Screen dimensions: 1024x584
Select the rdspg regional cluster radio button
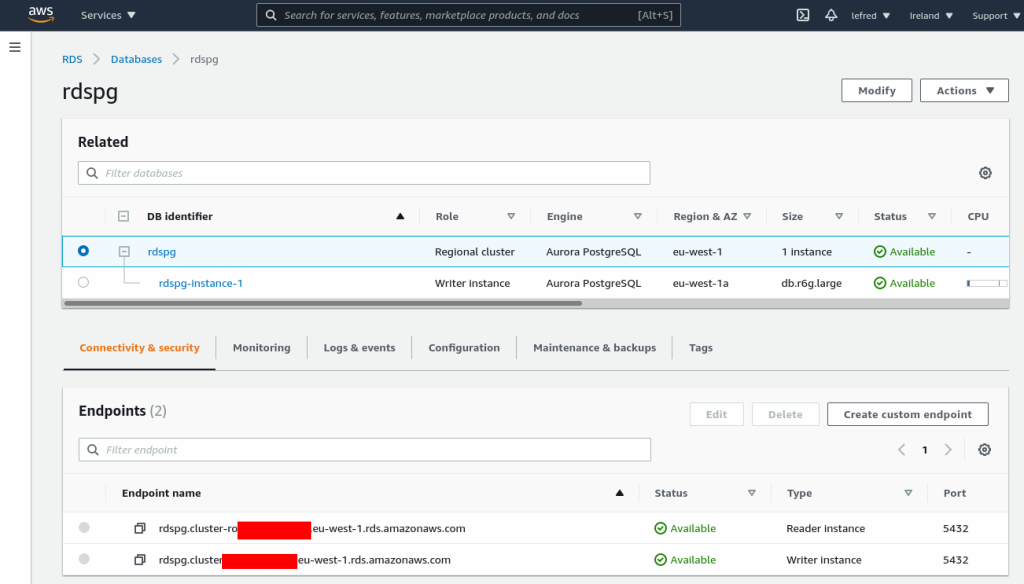tap(83, 251)
